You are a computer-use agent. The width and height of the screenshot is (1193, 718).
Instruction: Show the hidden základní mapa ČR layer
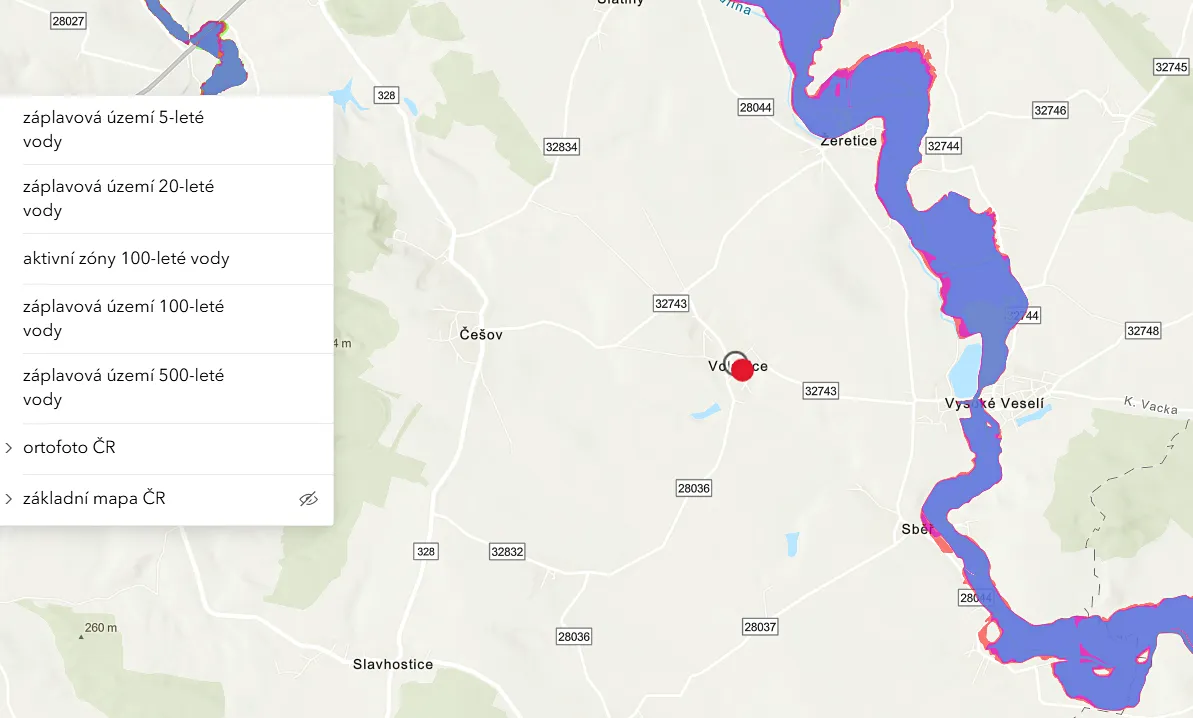(308, 499)
